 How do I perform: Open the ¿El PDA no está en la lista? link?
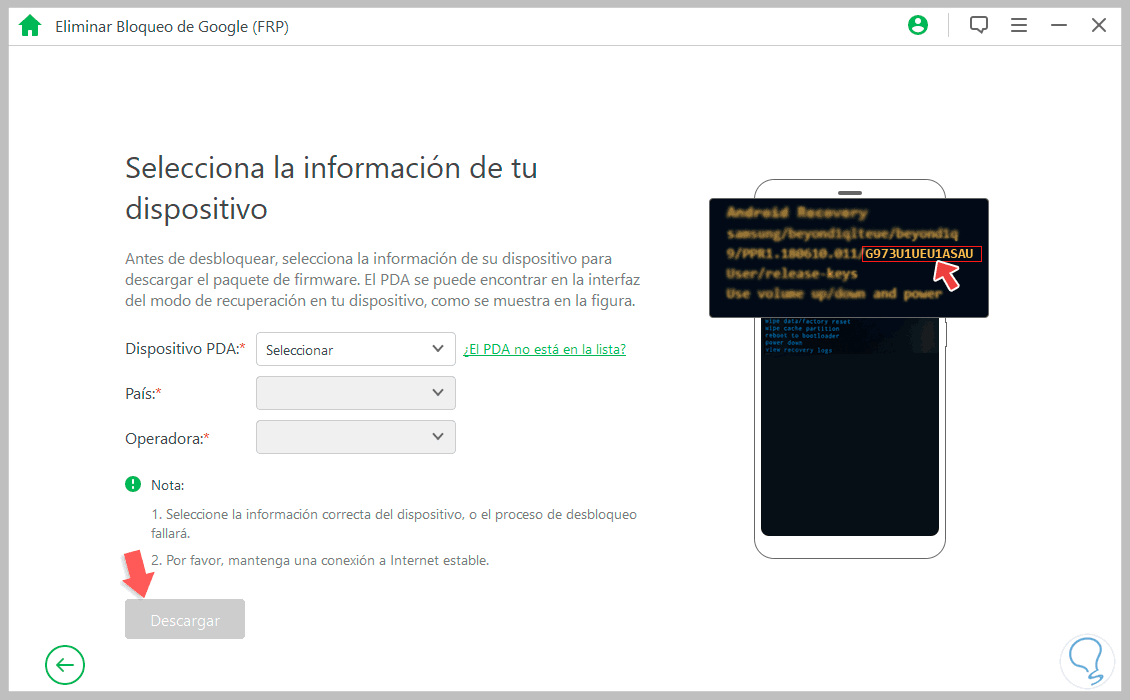pos(544,349)
